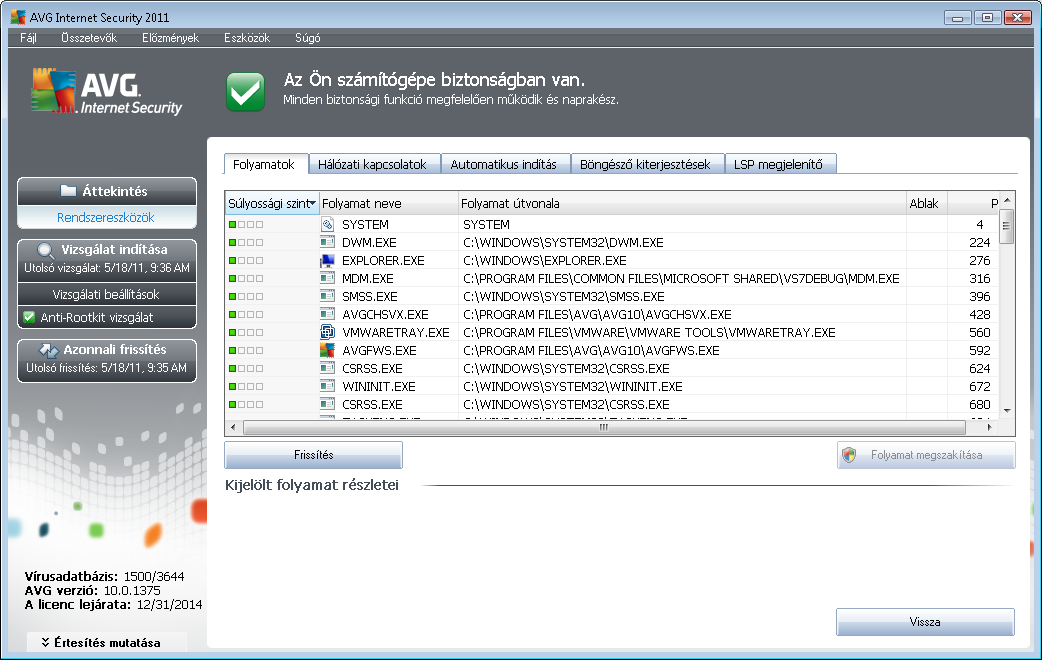Image resolution: width=1042 pixels, height=660 pixels.
Task: Start scan with Vizsgálat indítása
Action: (107, 258)
